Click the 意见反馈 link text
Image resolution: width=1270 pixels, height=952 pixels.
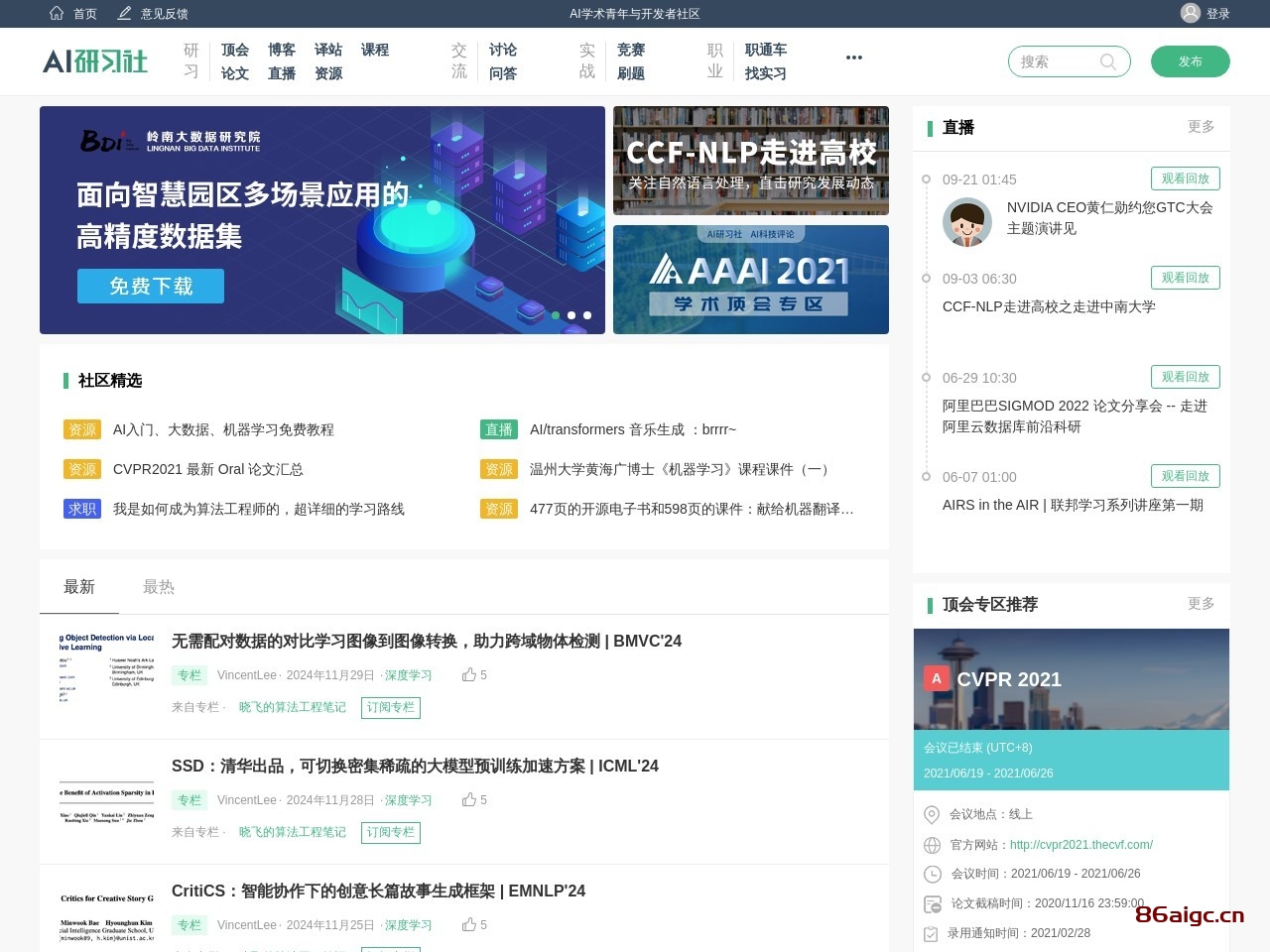click(x=165, y=14)
